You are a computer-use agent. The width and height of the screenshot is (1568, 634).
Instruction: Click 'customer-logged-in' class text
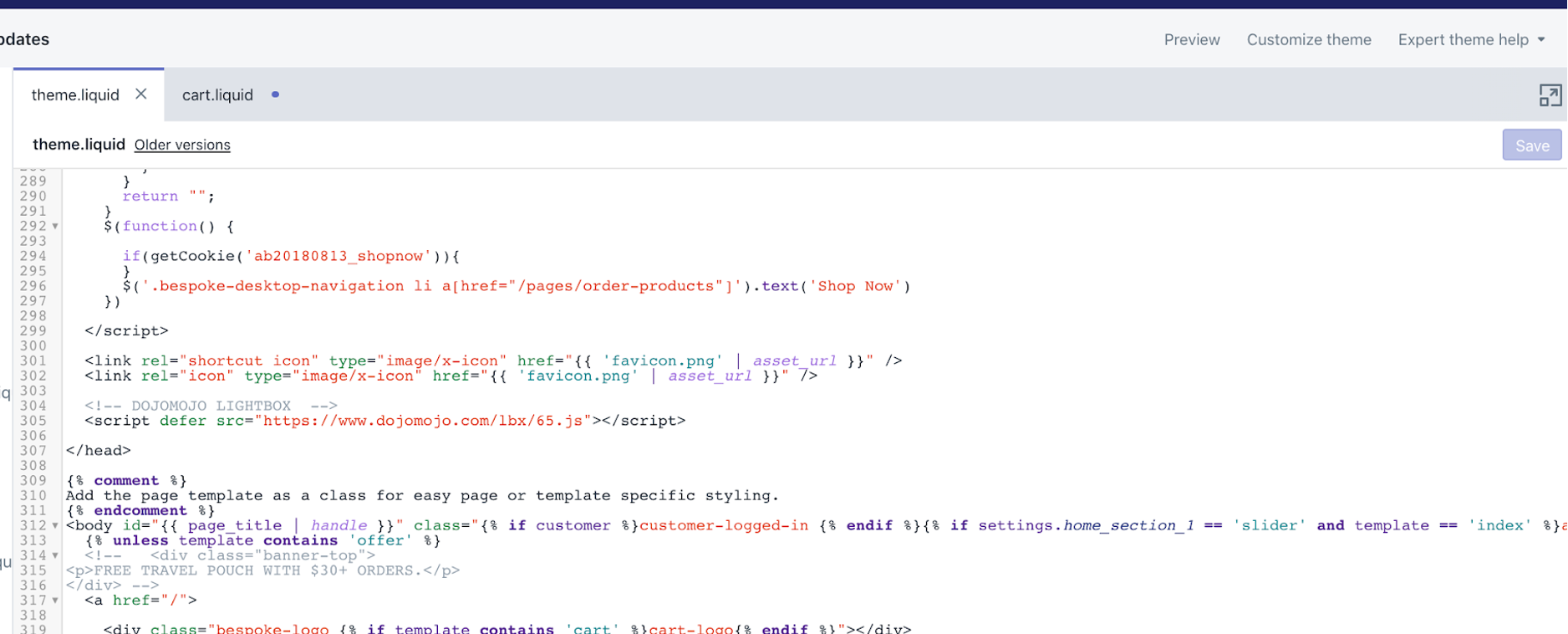tap(724, 525)
